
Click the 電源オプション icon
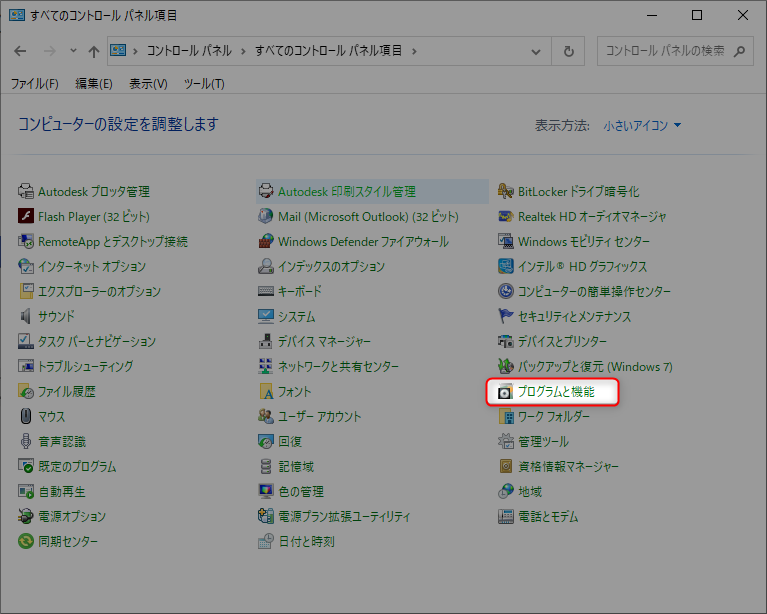pos(25,516)
